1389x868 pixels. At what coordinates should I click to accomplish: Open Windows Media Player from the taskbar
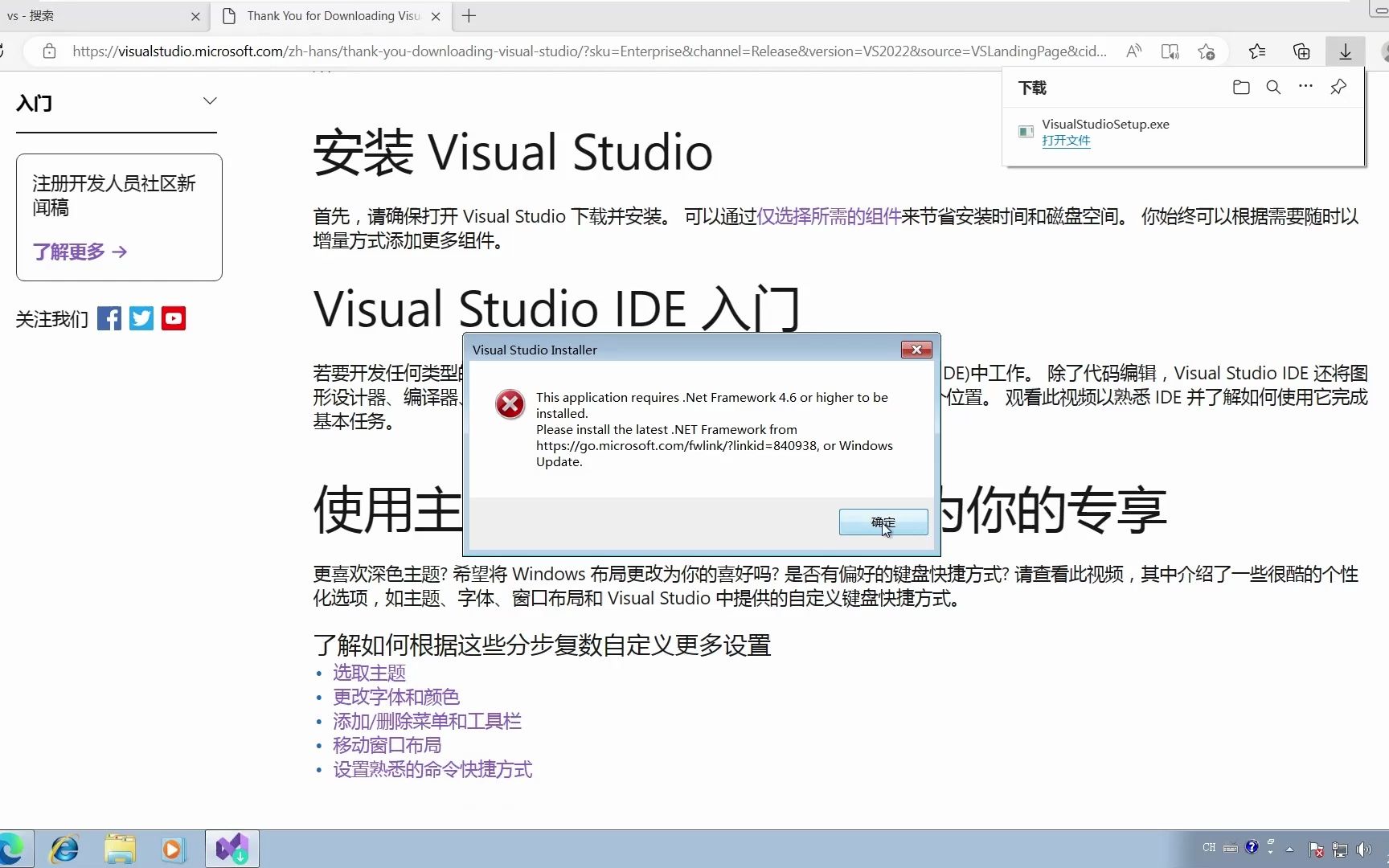(x=173, y=849)
